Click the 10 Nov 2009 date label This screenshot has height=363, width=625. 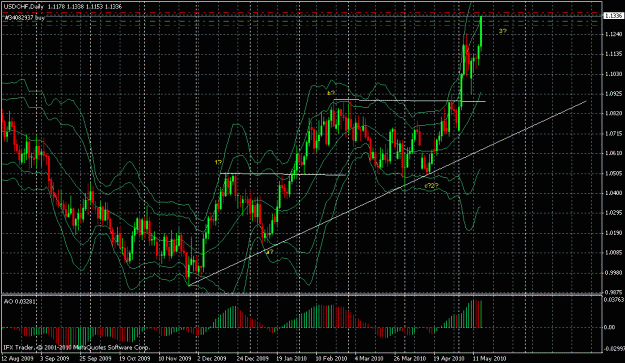pyautogui.click(x=175, y=358)
